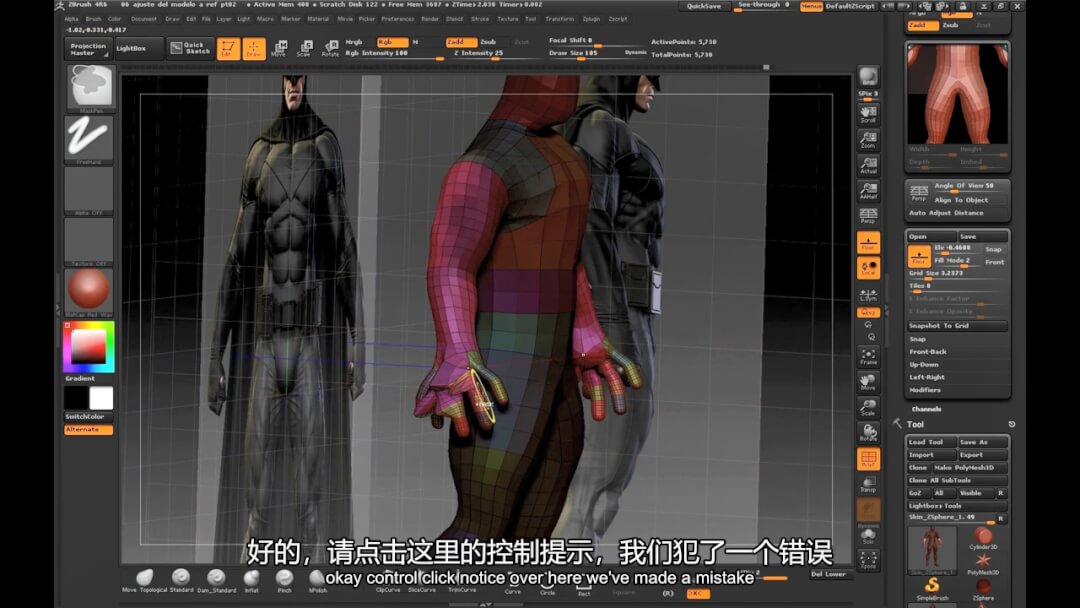Open the Render menu
The width and height of the screenshot is (1080, 608).
[430, 19]
